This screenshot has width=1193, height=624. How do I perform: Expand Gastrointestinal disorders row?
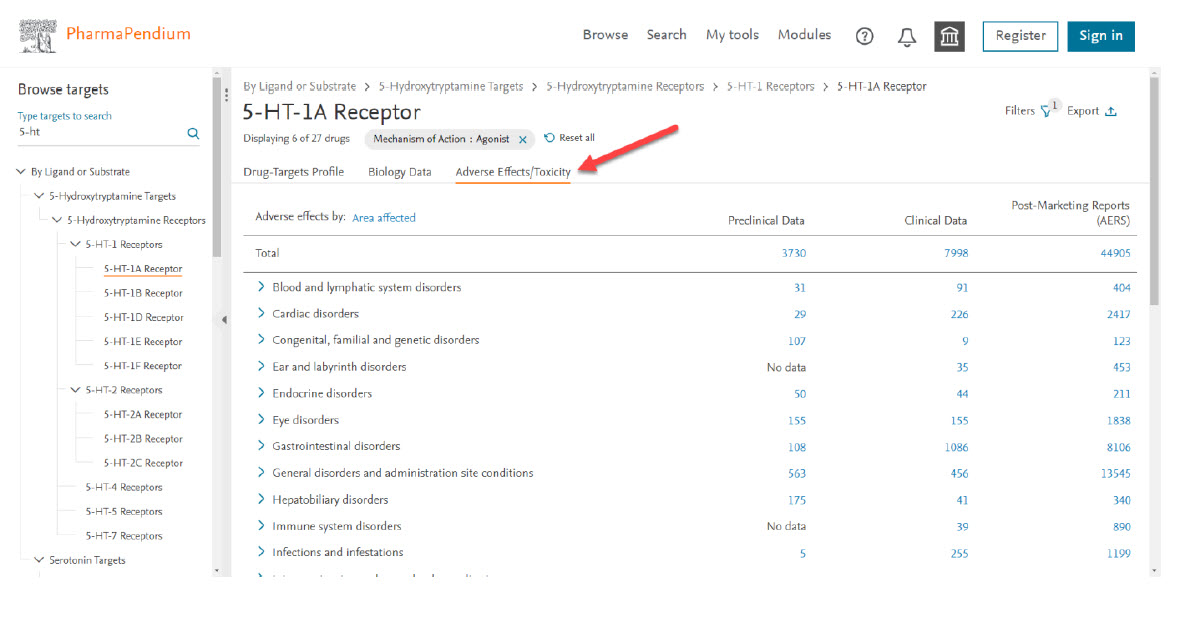(262, 446)
